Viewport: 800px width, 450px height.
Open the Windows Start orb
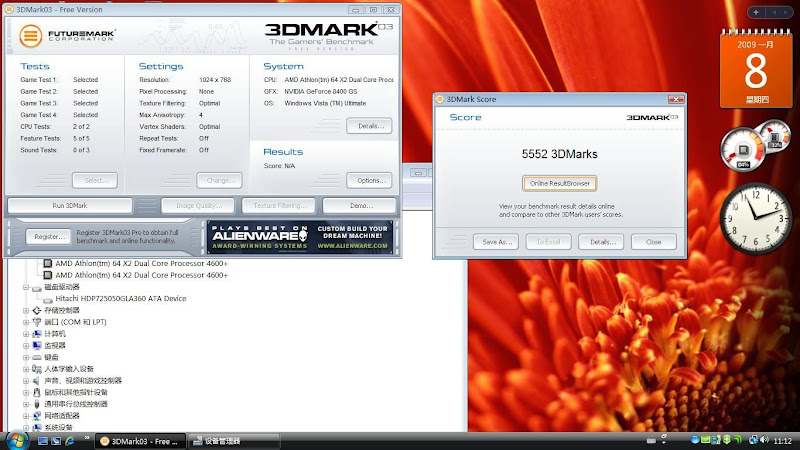(x=16, y=441)
